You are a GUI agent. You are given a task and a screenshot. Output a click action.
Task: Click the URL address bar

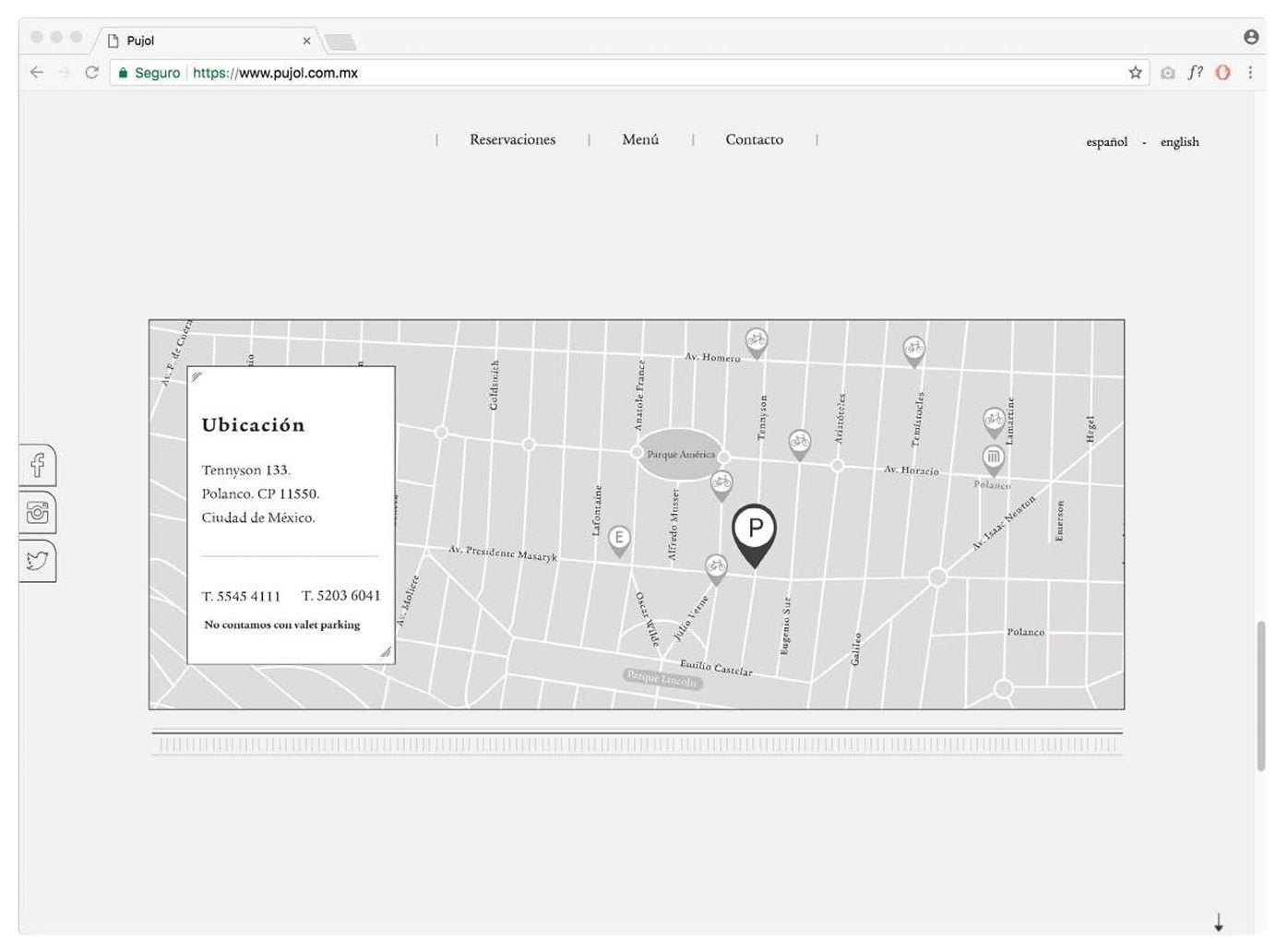[x=646, y=73]
